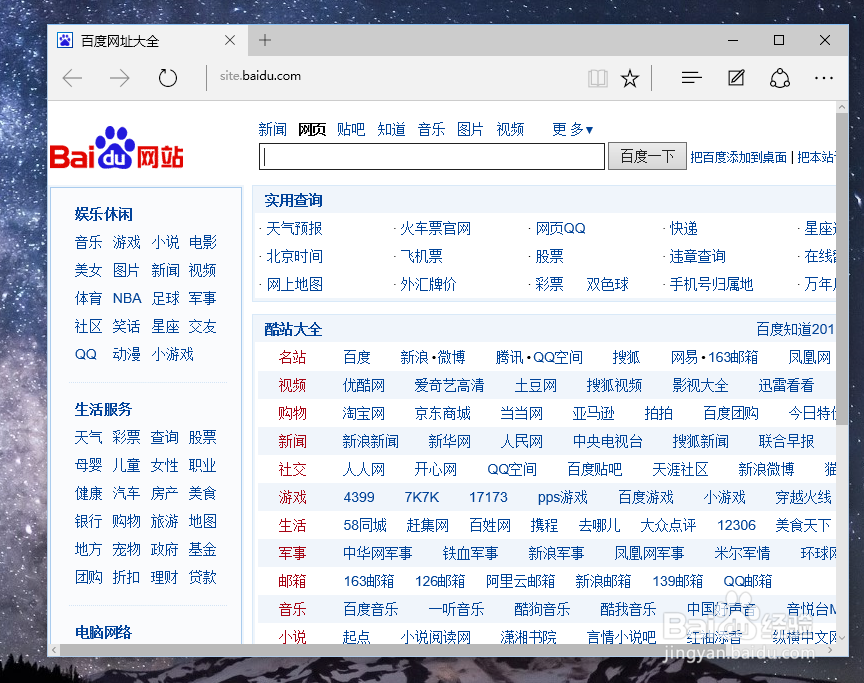Open the 天气预报 link
Image resolution: width=864 pixels, height=683 pixels.
coord(294,229)
